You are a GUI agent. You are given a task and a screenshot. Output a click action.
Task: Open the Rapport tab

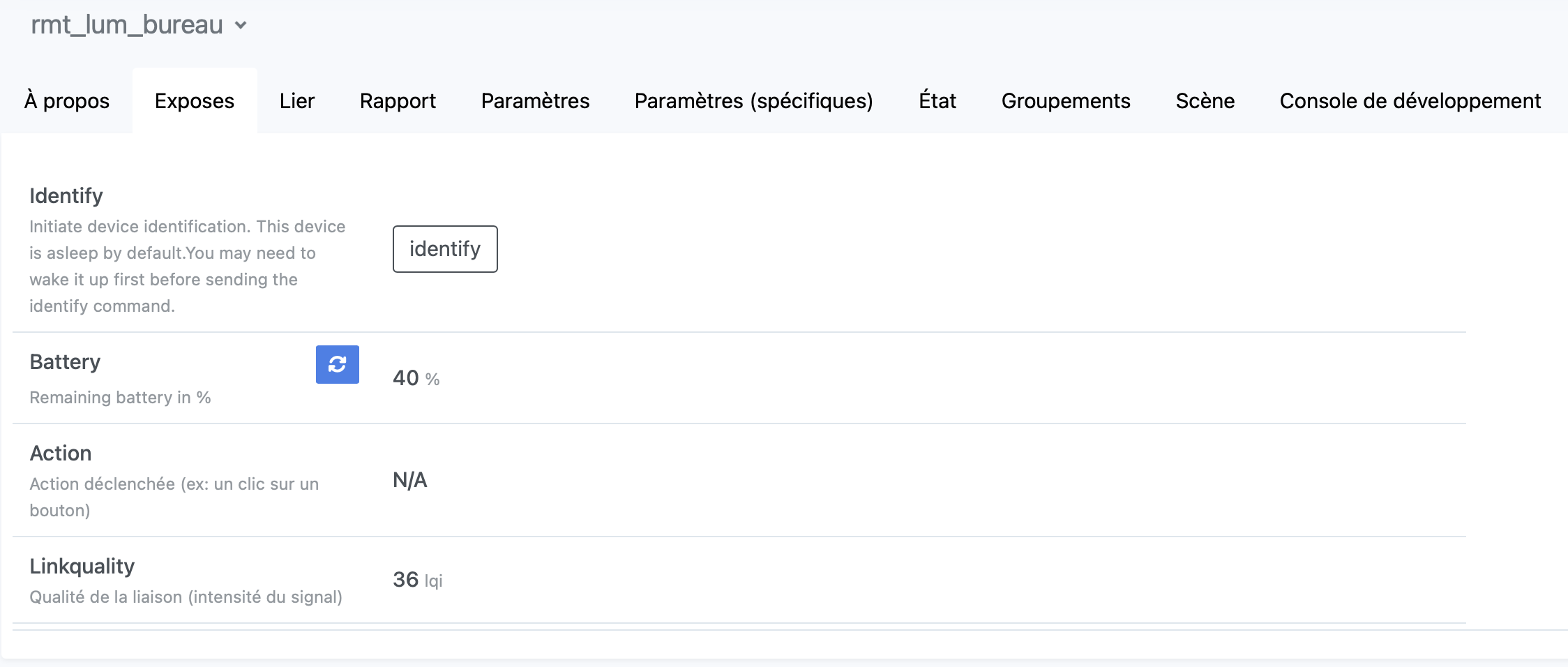pos(398,101)
